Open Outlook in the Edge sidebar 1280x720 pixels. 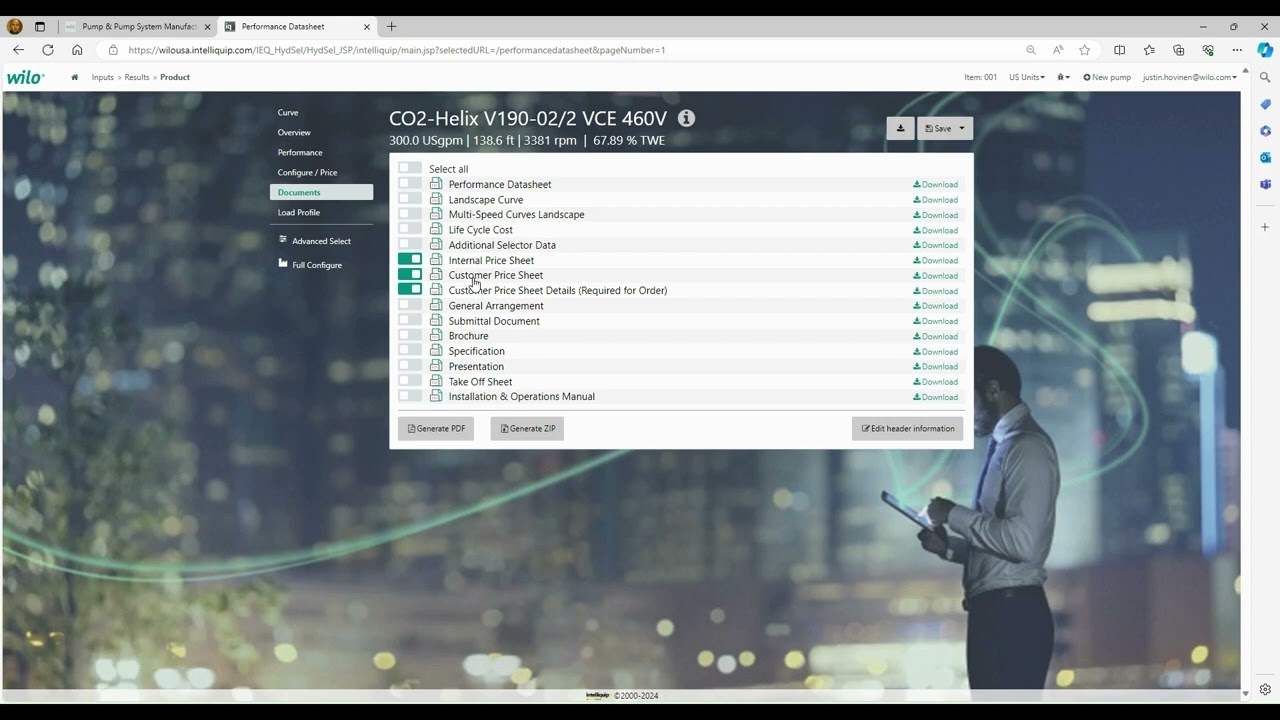click(1265, 158)
